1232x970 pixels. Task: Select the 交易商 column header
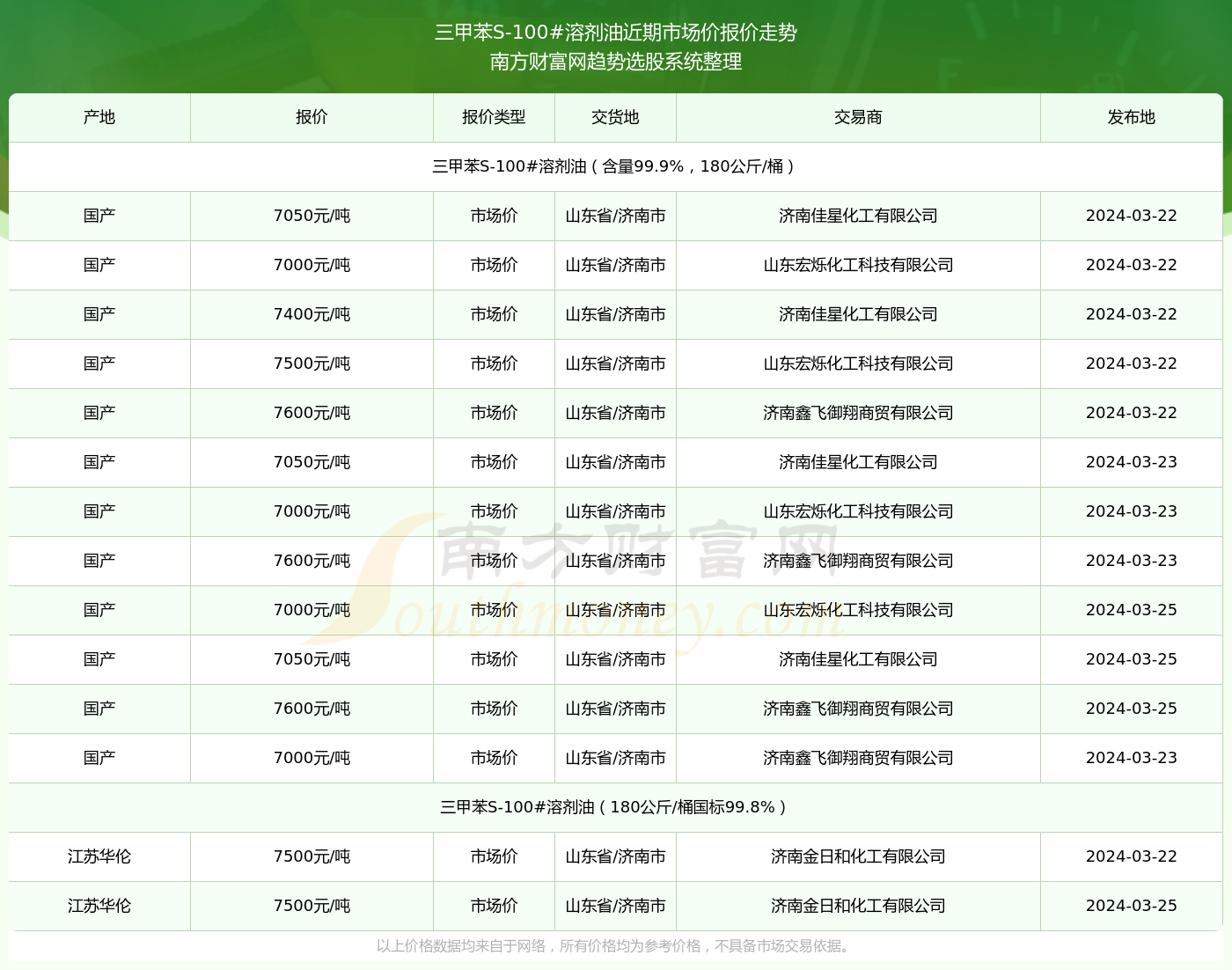click(858, 117)
